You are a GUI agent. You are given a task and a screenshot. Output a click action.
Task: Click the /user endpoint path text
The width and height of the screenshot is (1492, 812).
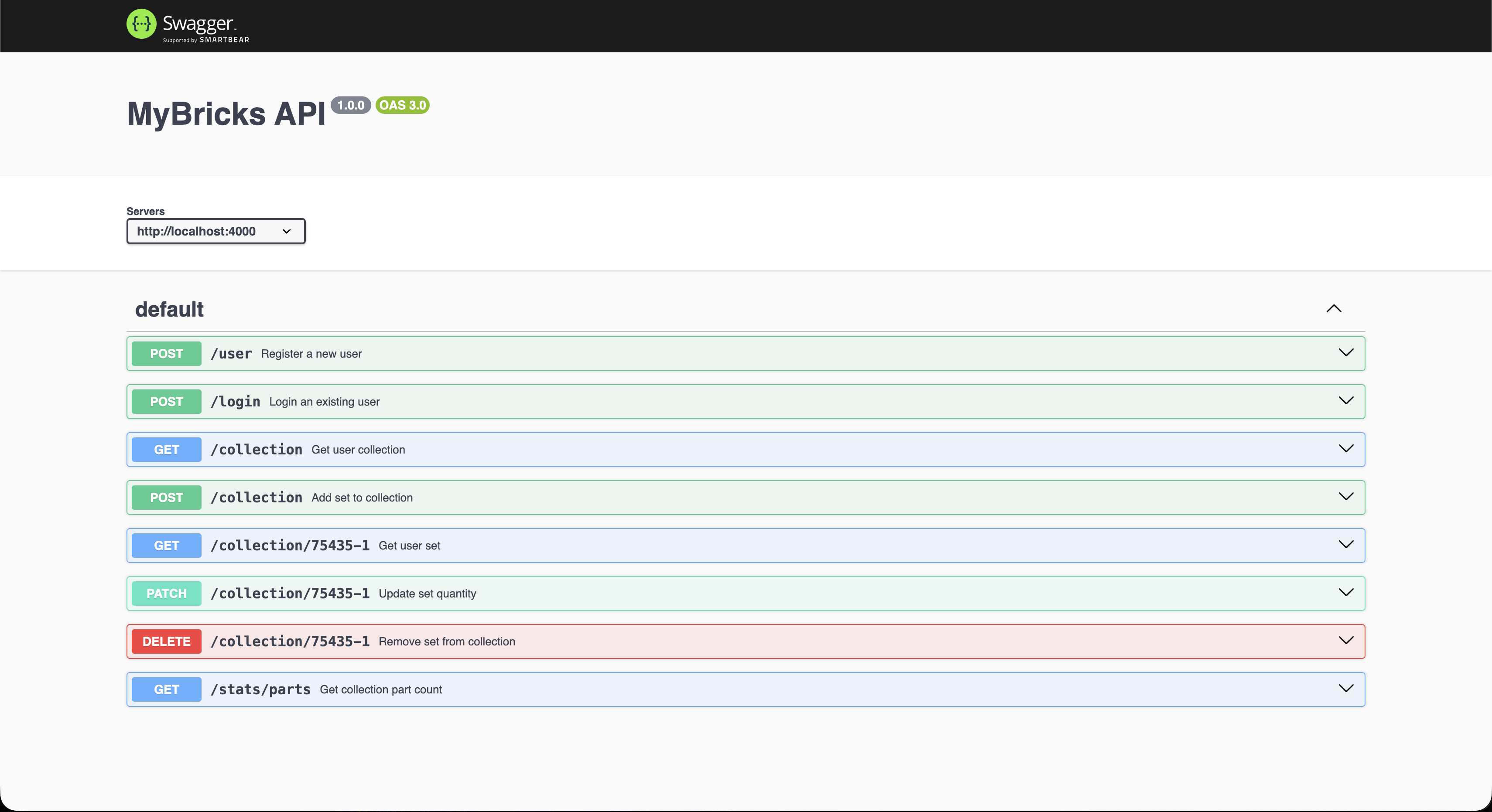coord(231,354)
